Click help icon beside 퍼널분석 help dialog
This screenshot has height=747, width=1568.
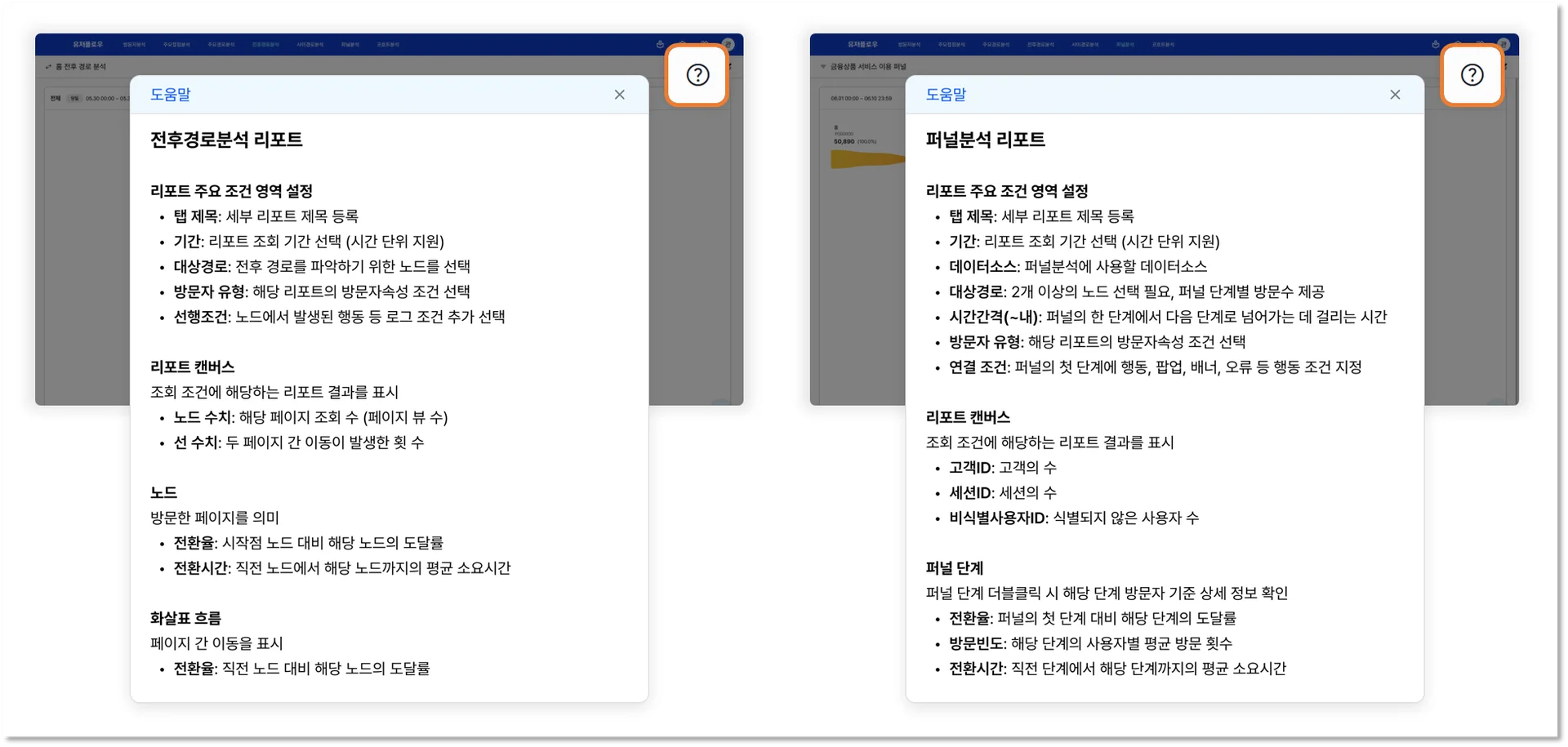(x=1472, y=75)
